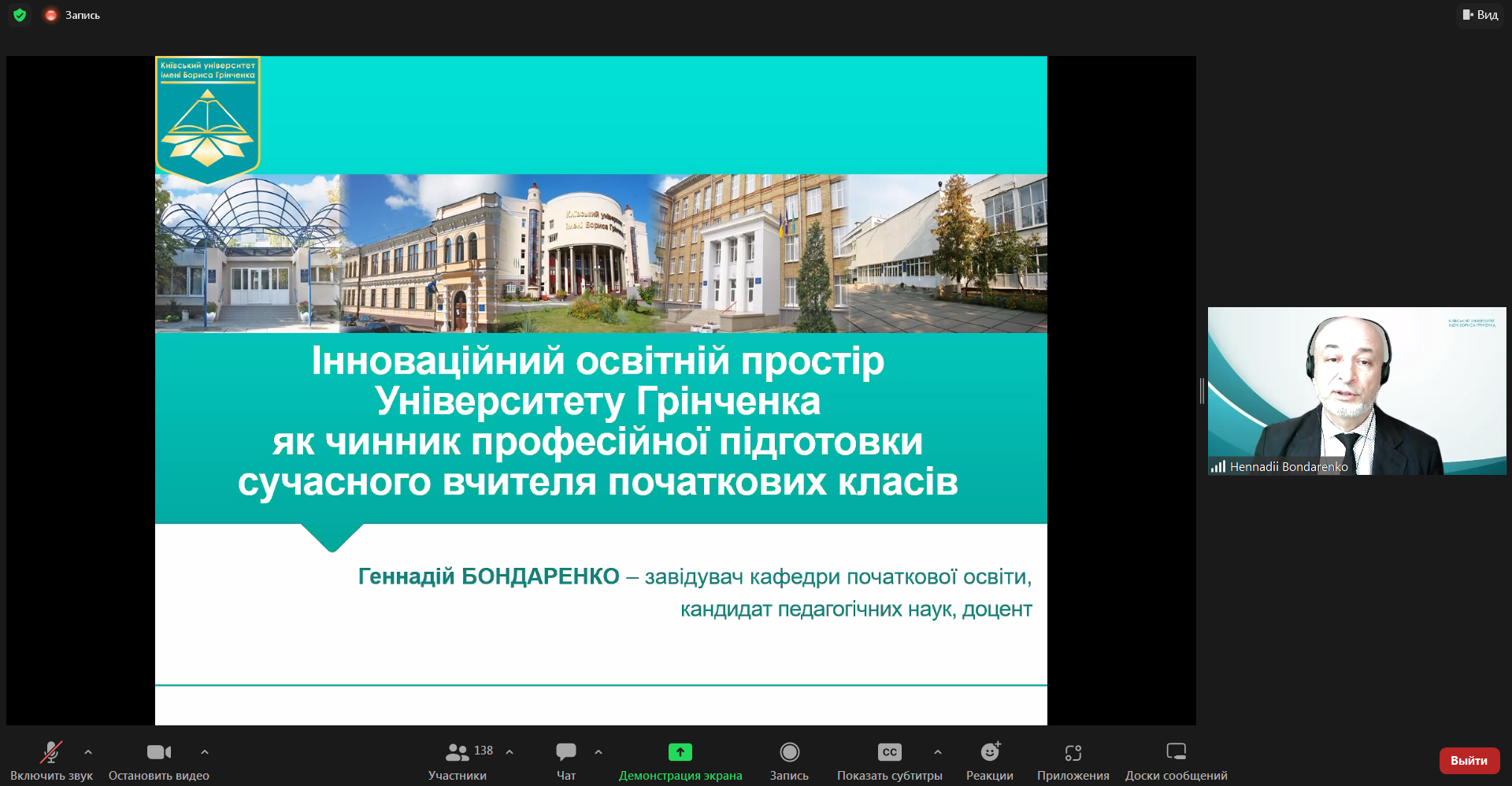Open the Reactions smiley menu
This screenshot has width=1512, height=786.
point(990,753)
